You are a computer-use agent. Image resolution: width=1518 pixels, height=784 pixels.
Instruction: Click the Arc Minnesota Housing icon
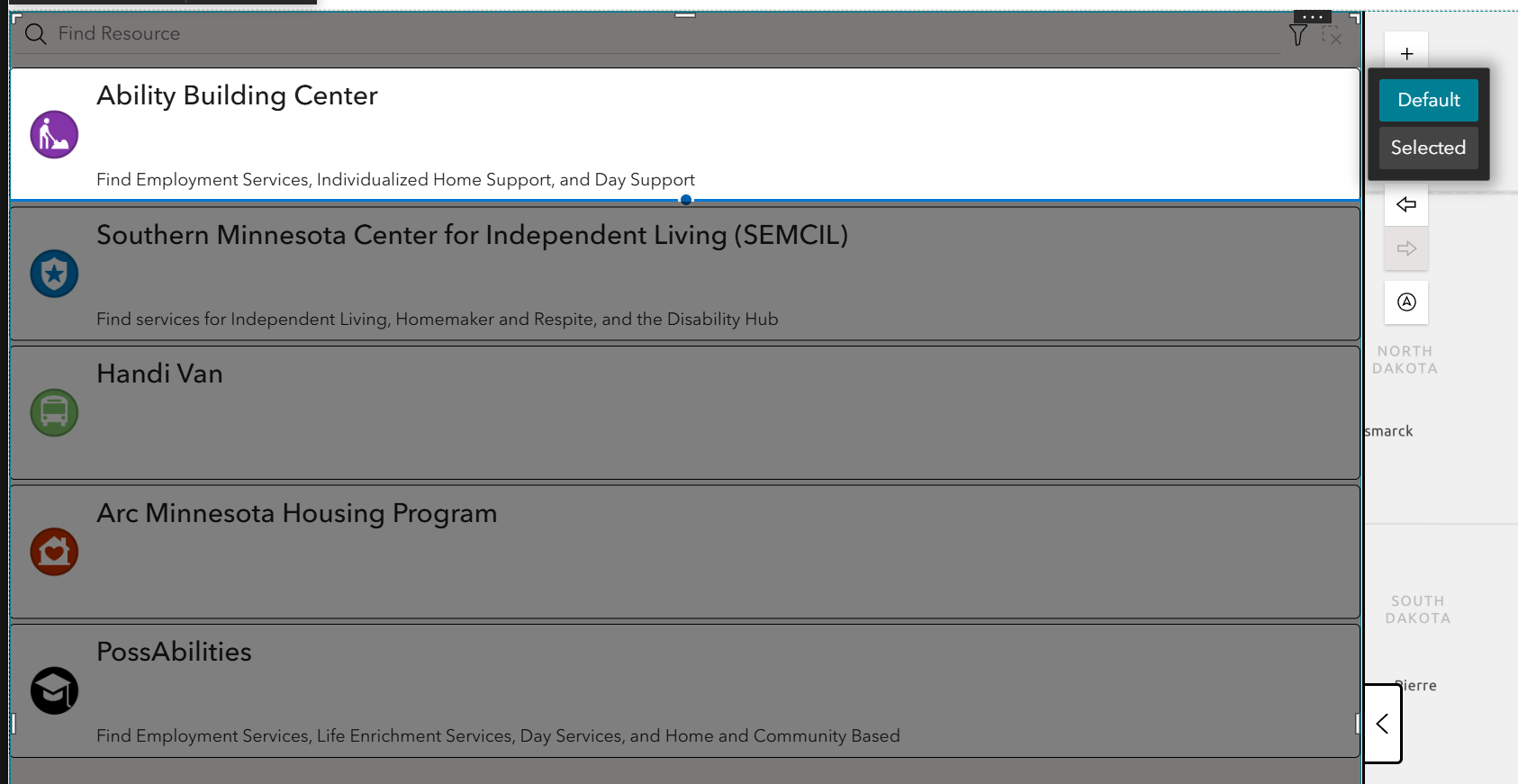(54, 552)
